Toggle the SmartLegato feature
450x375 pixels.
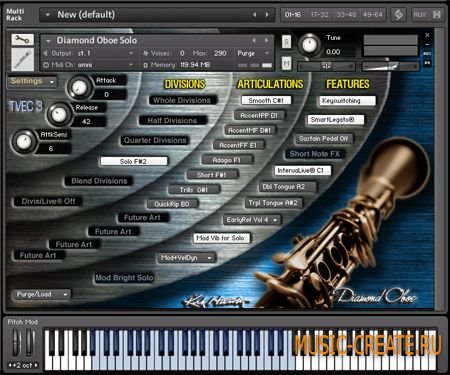coord(335,120)
